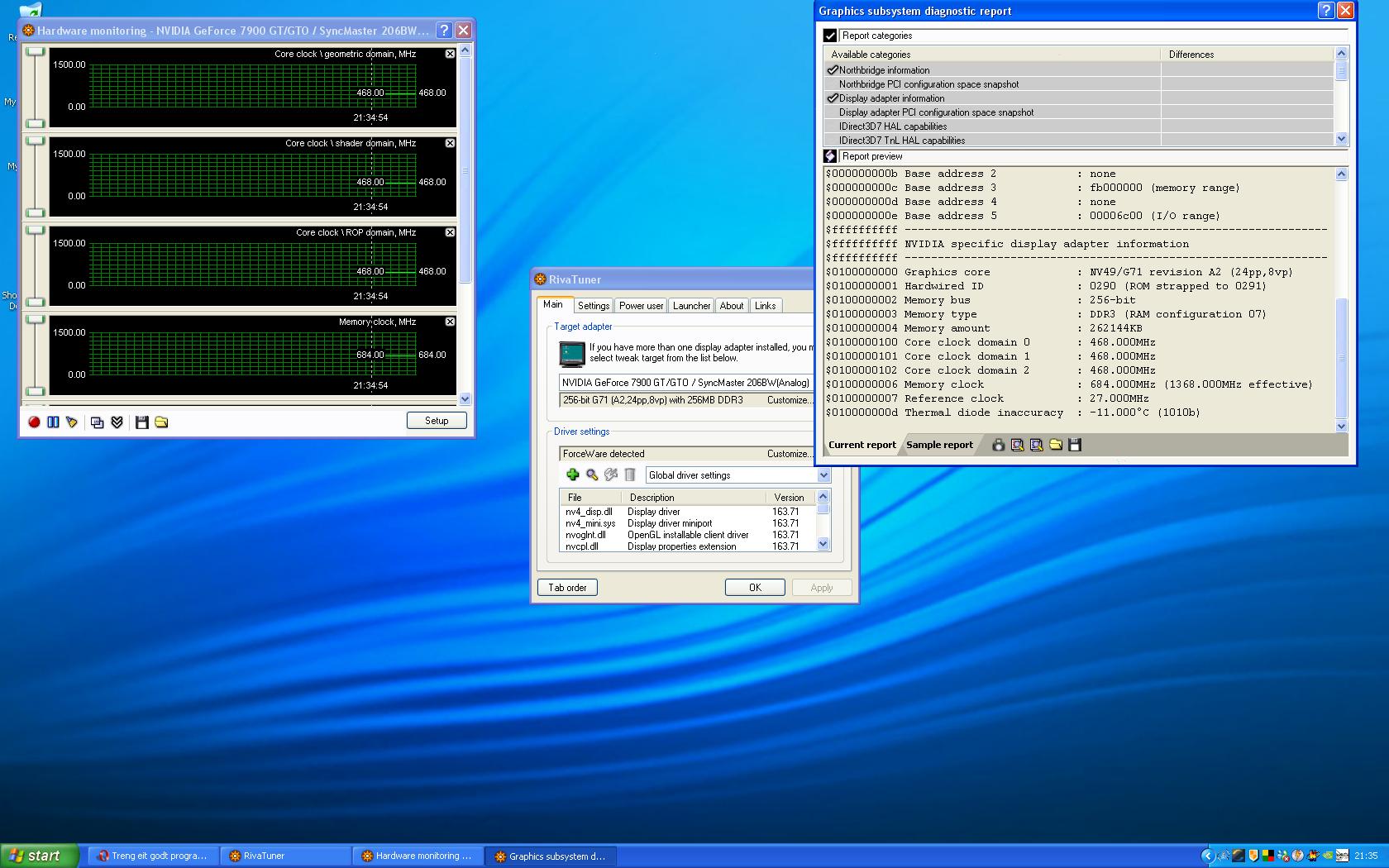
Task: Open the Links tab
Action: point(766,306)
